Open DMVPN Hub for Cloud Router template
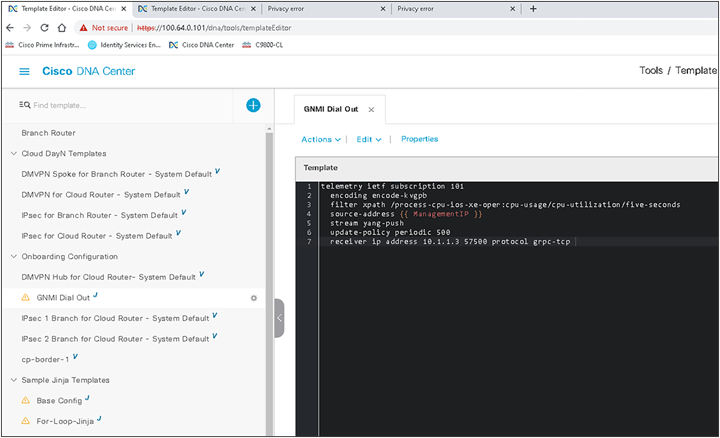This screenshot has height=438, width=720. [108, 277]
